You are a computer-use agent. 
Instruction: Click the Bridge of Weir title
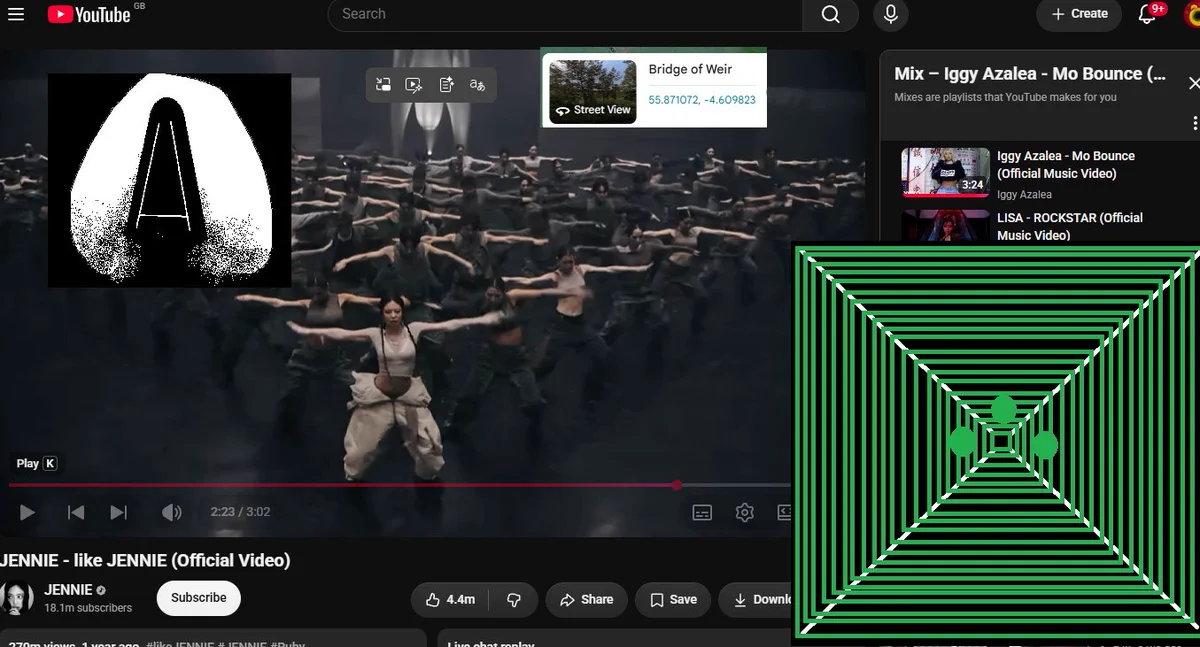[690, 69]
